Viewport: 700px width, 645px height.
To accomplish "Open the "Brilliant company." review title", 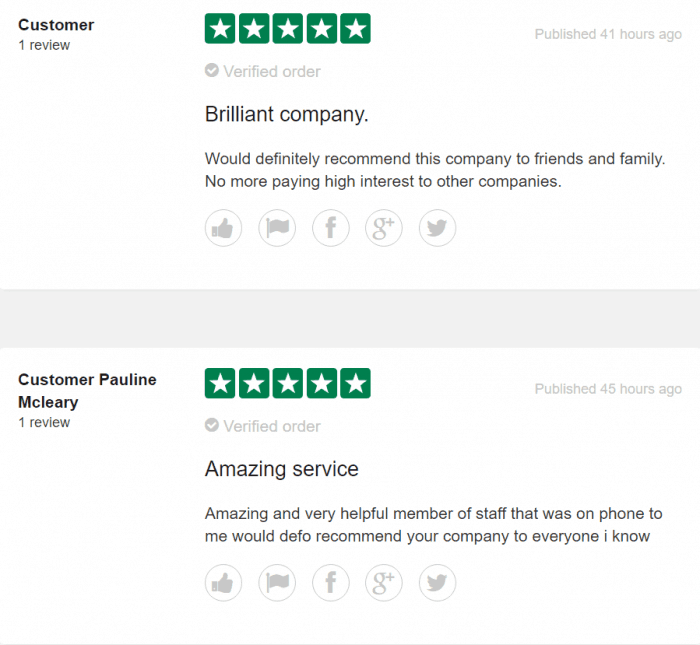I will point(287,114).
